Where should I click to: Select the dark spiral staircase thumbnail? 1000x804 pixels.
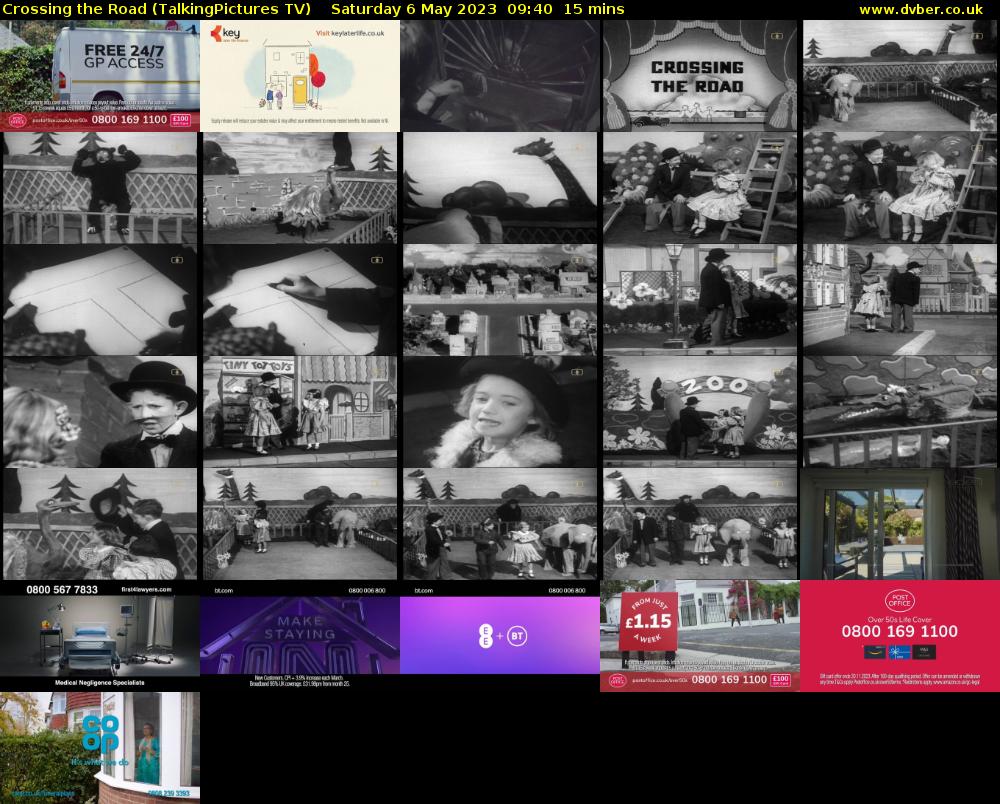(500, 76)
